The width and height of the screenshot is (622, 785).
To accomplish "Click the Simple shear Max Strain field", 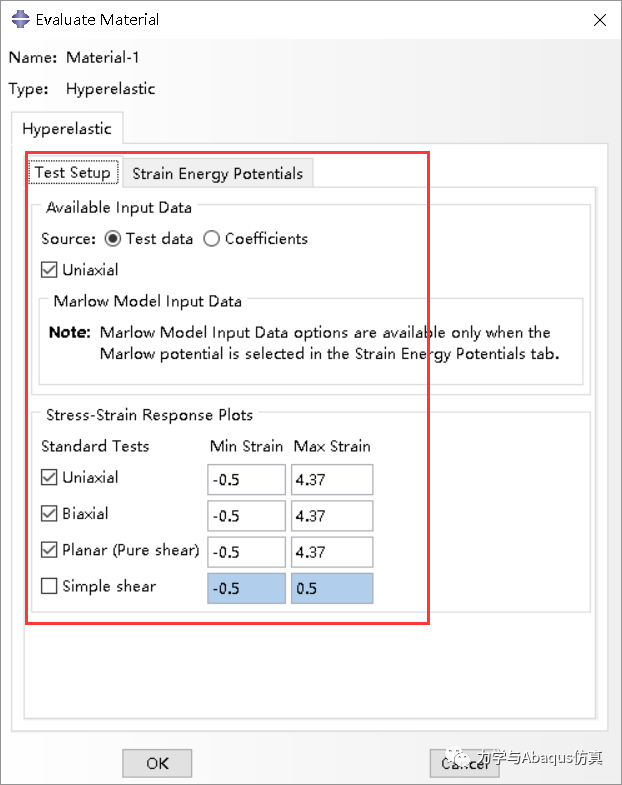I will click(x=332, y=588).
